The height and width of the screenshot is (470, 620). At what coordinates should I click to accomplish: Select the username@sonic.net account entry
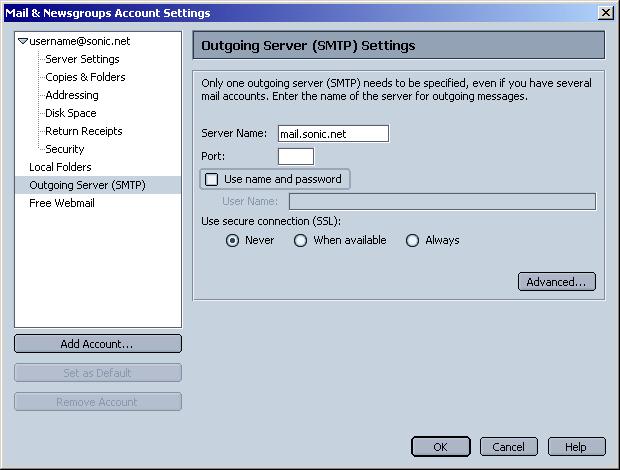[80, 41]
